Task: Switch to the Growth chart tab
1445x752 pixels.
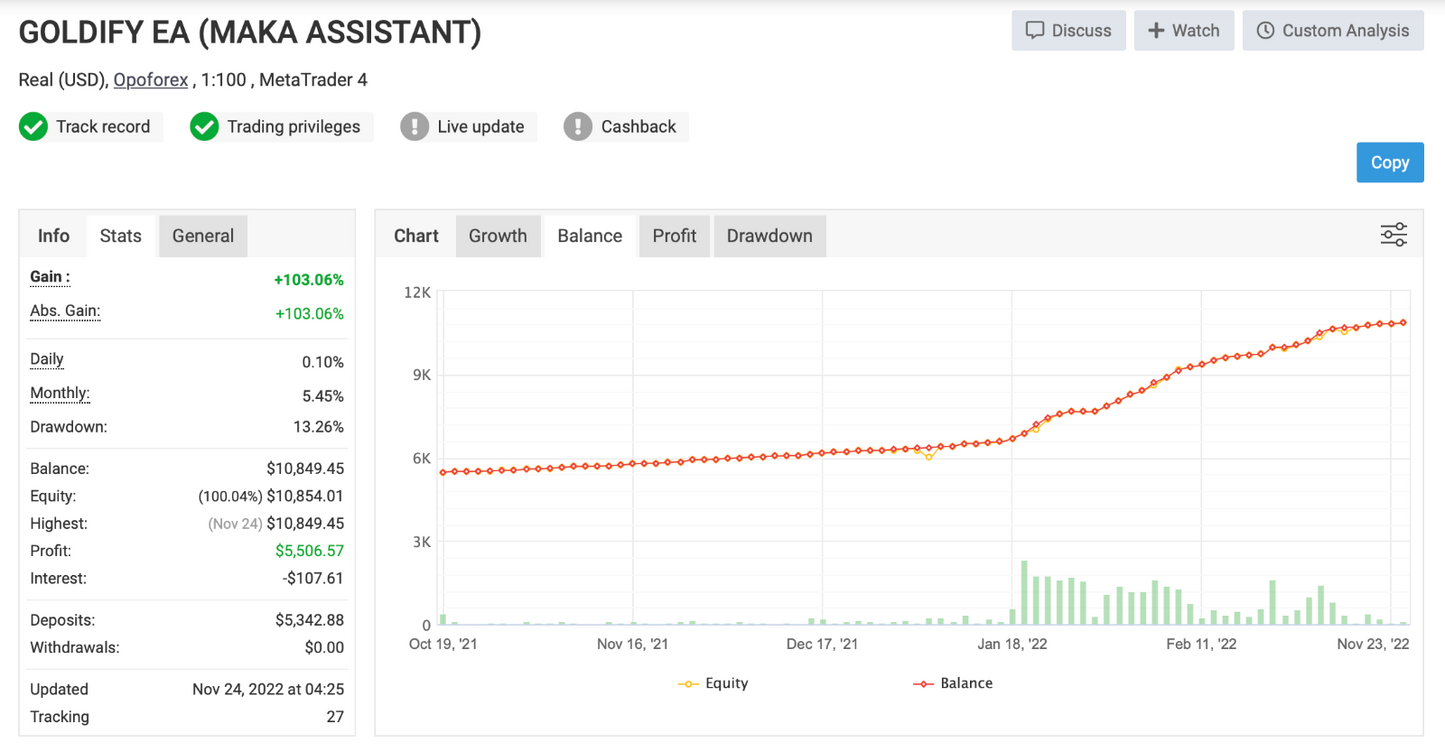Action: pyautogui.click(x=498, y=236)
